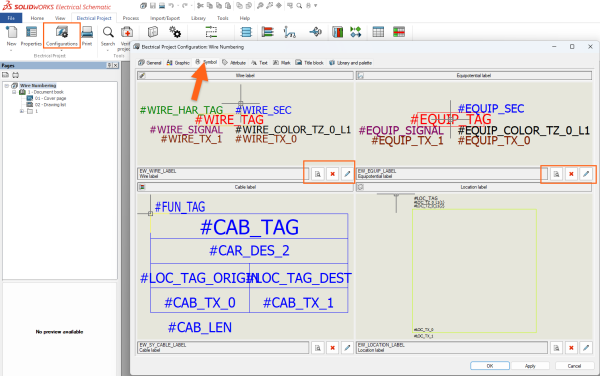
Task: Click the Apply button
Action: (x=530, y=366)
